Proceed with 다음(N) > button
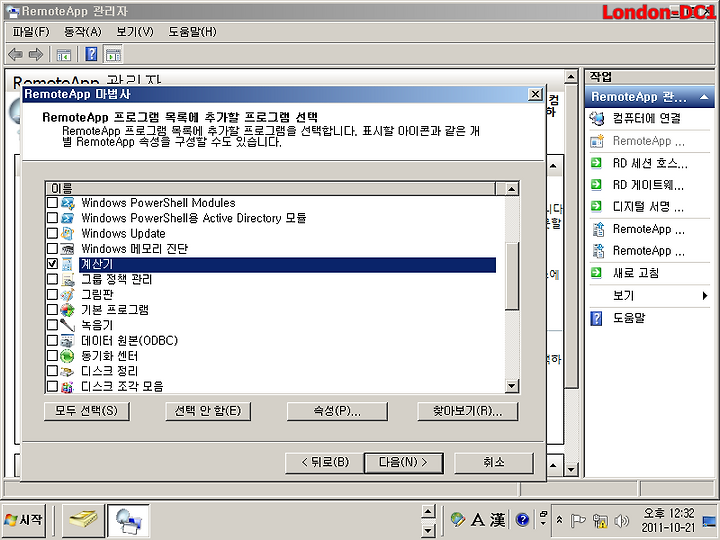This screenshot has height=540, width=720. (403, 462)
